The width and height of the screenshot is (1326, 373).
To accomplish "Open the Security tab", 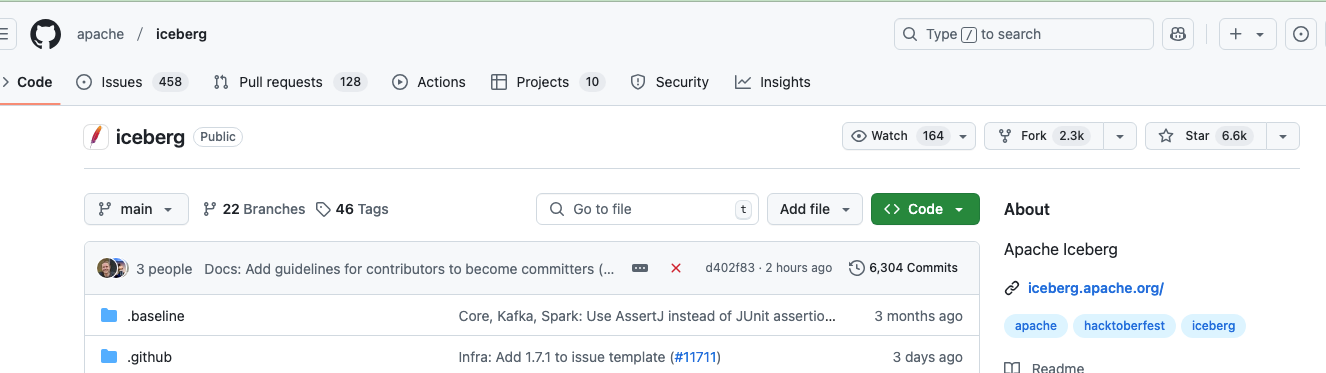I will [x=670, y=82].
